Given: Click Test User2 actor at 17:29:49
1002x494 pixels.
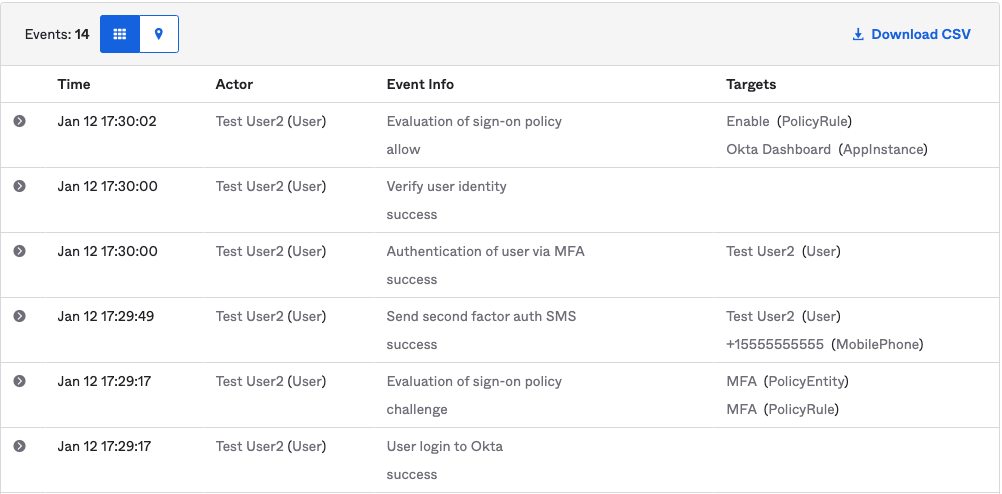Looking at the screenshot, I should (271, 316).
